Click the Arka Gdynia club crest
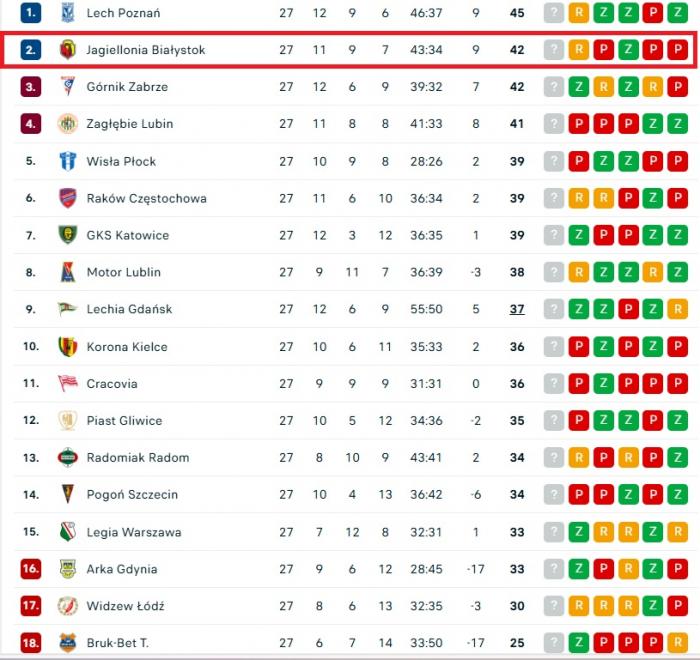The image size is (700, 660). (x=68, y=569)
